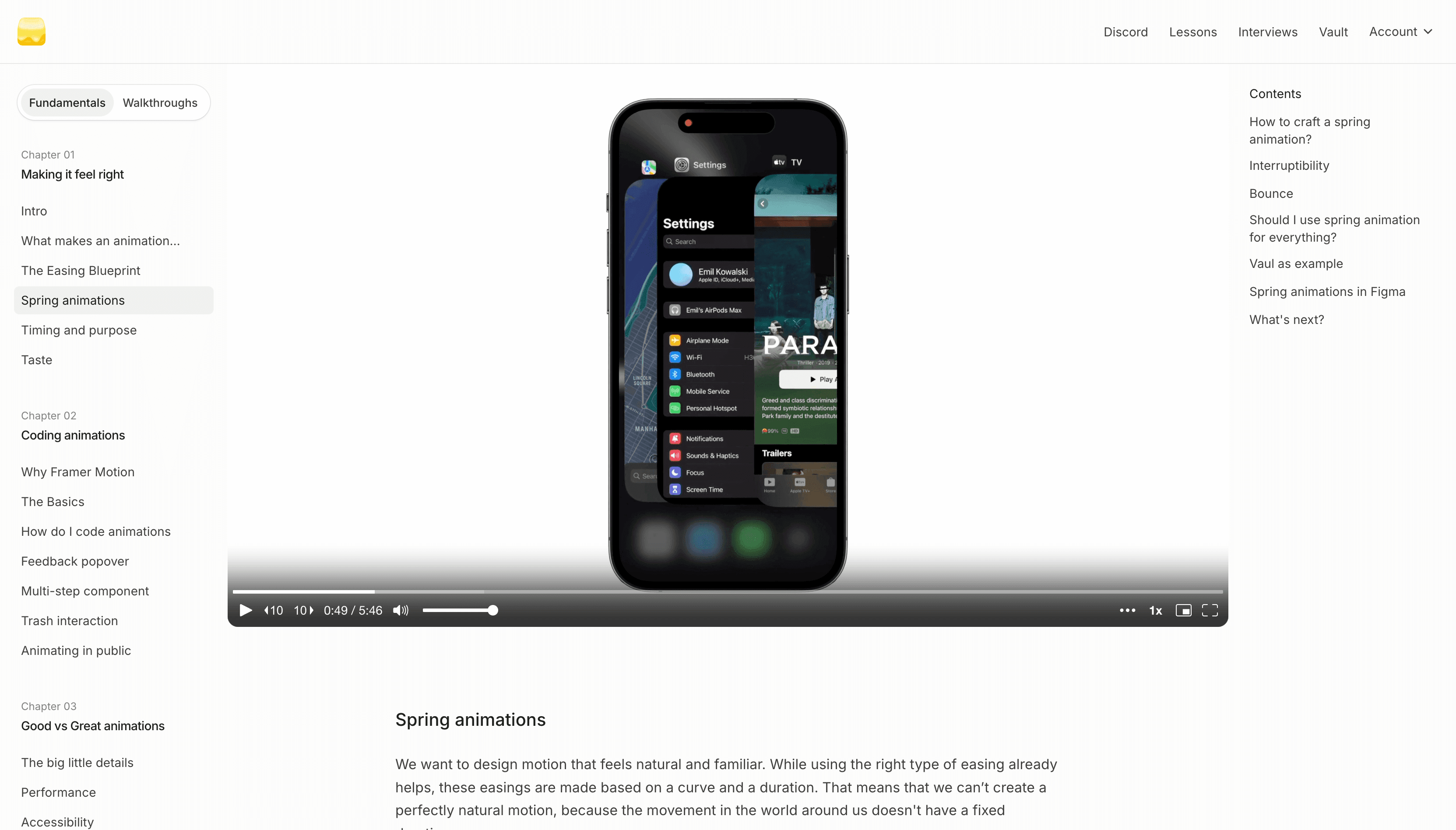Expand the Discord navigation link
The width and height of the screenshot is (1456, 830).
[x=1126, y=32]
